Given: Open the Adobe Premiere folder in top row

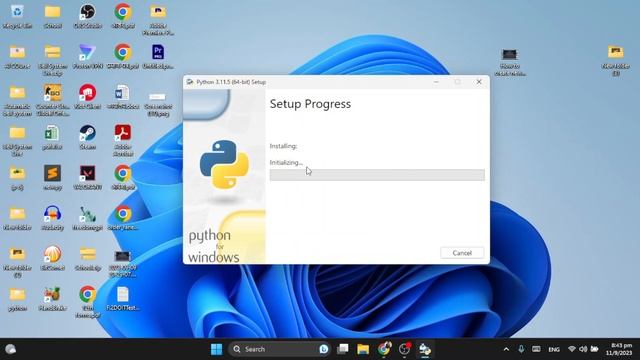Looking at the screenshot, I should 158,20.
